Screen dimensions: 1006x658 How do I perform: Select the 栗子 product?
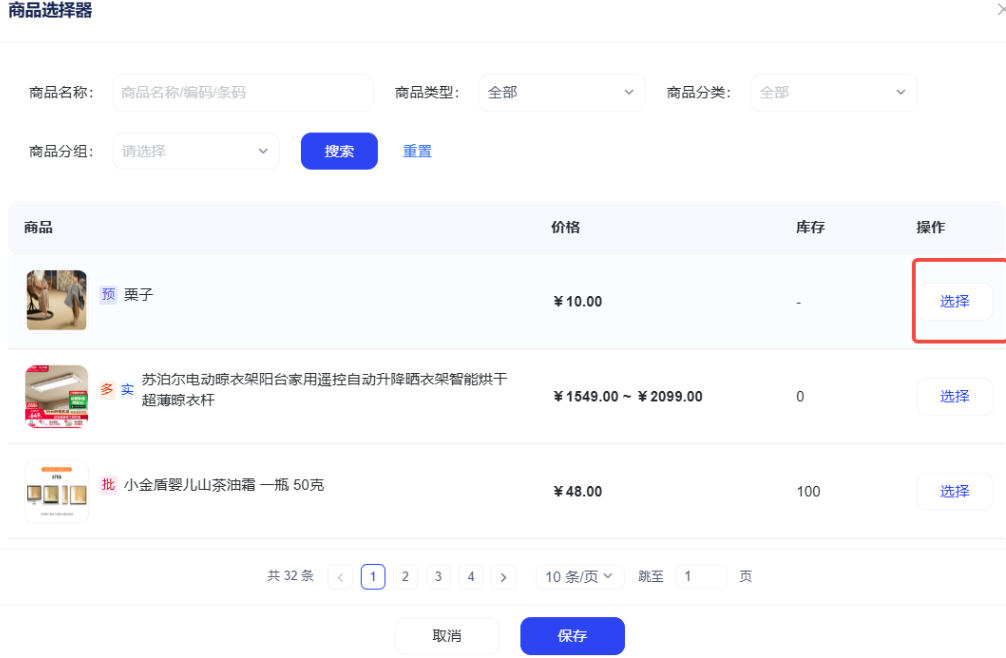point(954,301)
